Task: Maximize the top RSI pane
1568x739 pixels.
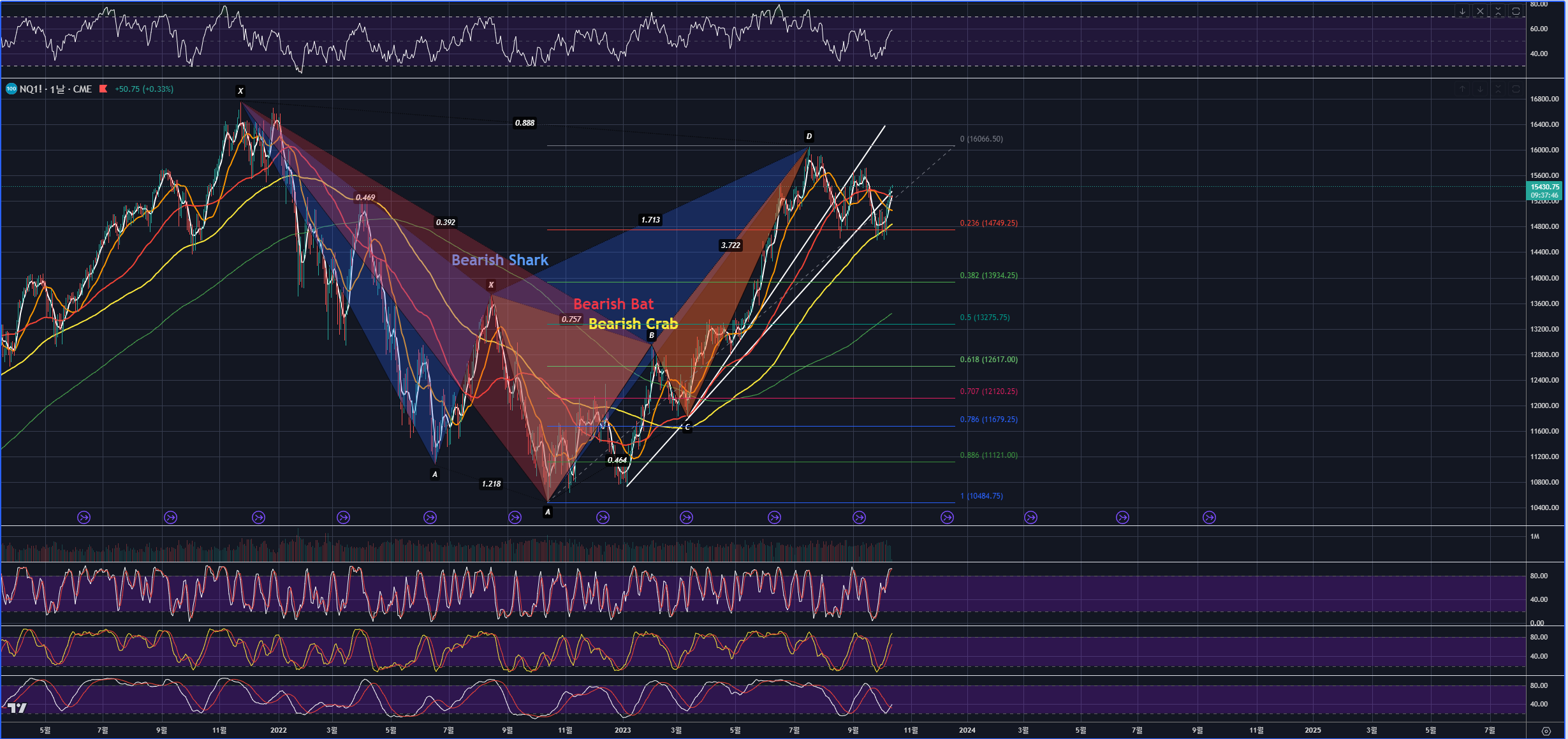Action: 1516,11
